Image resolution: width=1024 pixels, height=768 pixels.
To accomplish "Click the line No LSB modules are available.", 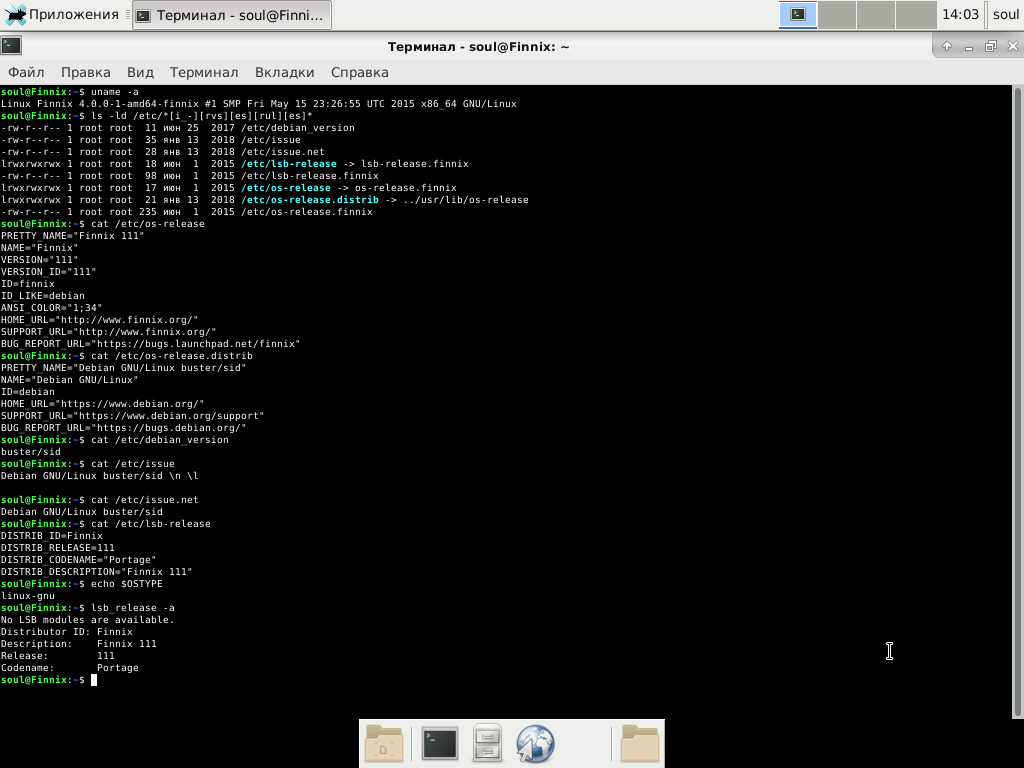I will (88, 620).
